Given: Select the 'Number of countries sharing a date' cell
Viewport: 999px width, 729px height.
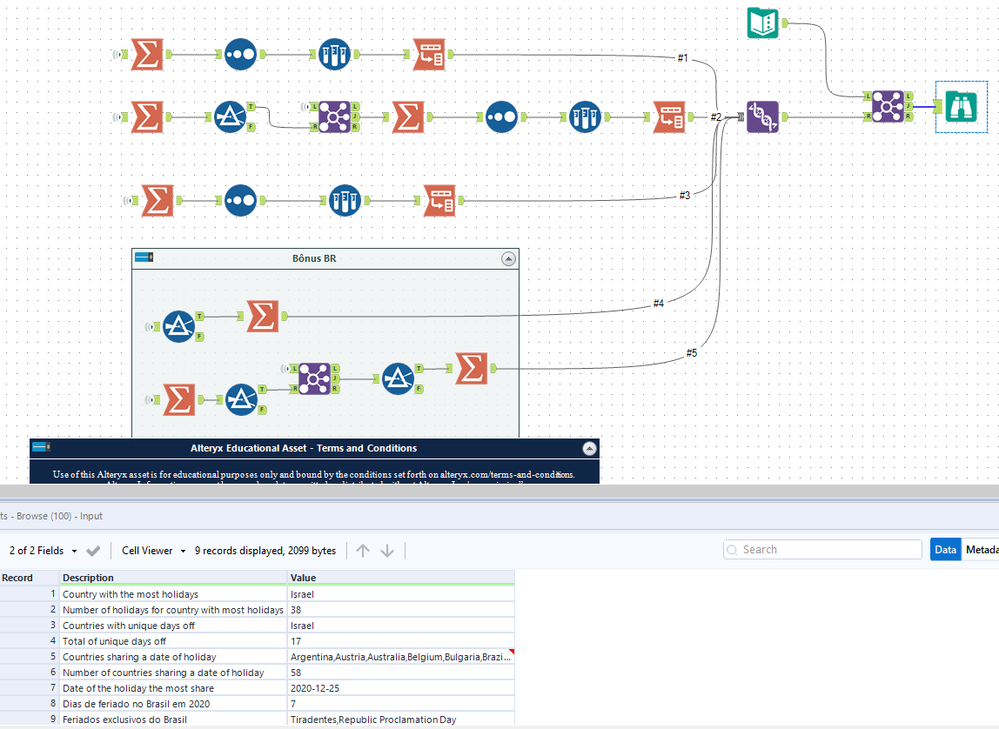Looking at the screenshot, I should tap(174, 672).
